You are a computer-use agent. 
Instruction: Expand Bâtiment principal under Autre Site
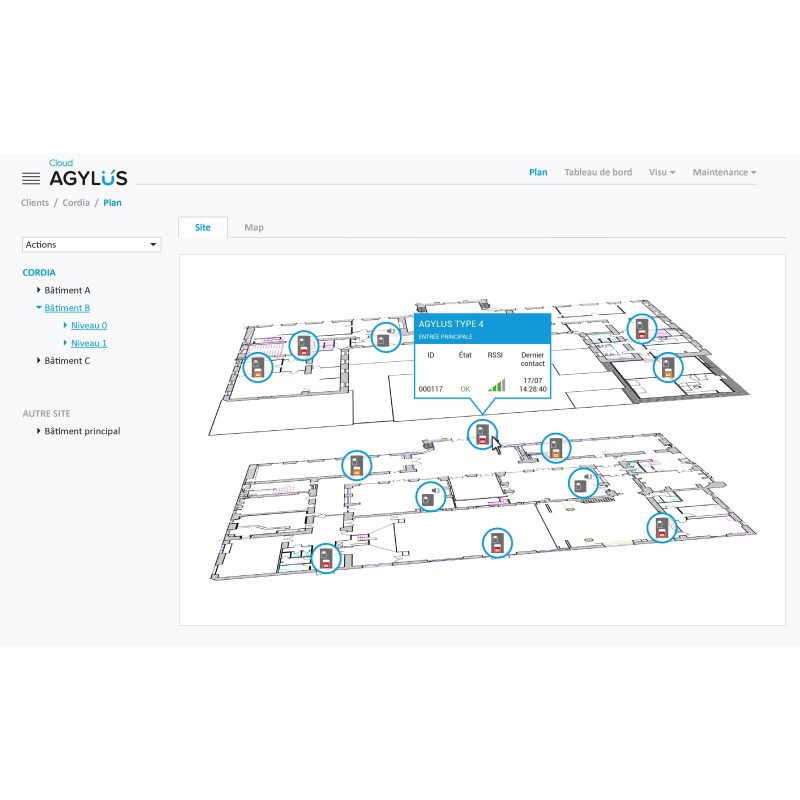tap(40, 431)
